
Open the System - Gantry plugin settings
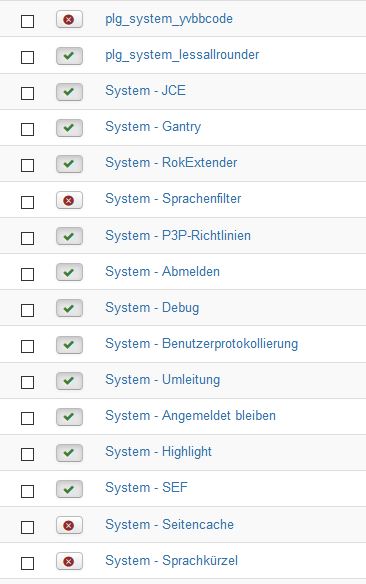(x=153, y=127)
